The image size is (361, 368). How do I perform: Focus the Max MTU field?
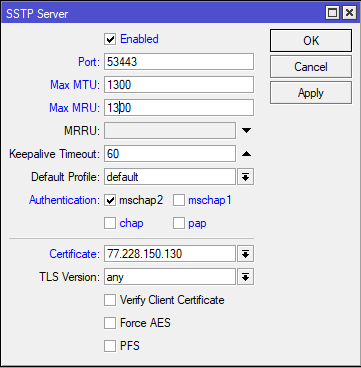point(179,85)
